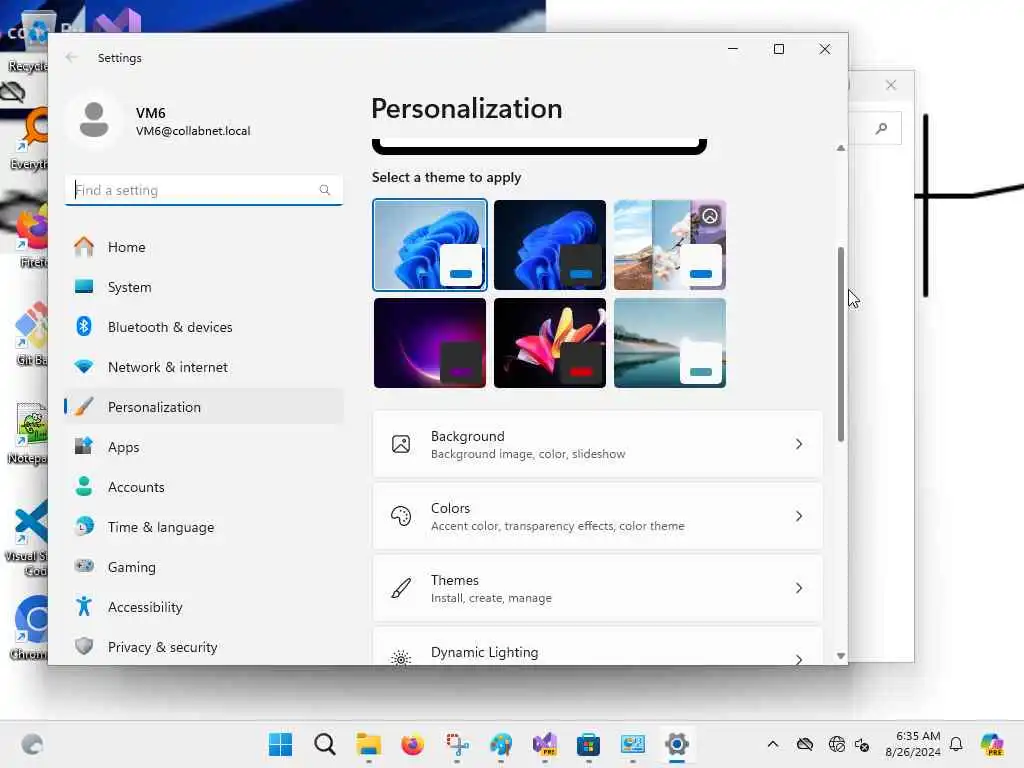Open Accounts settings
Screen dimensions: 1024x768
click(x=204, y=487)
